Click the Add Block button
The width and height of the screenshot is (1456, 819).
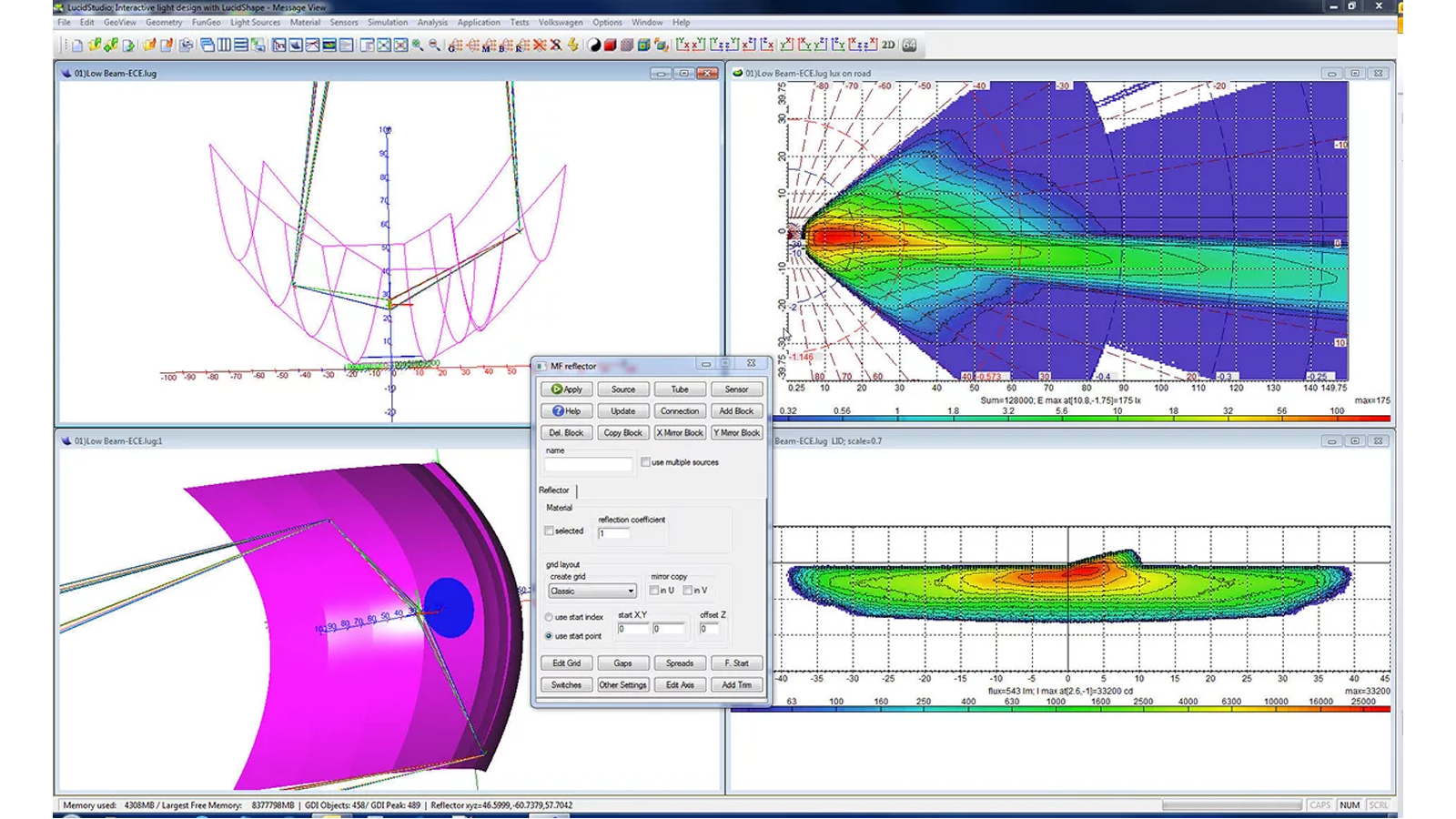(x=736, y=410)
